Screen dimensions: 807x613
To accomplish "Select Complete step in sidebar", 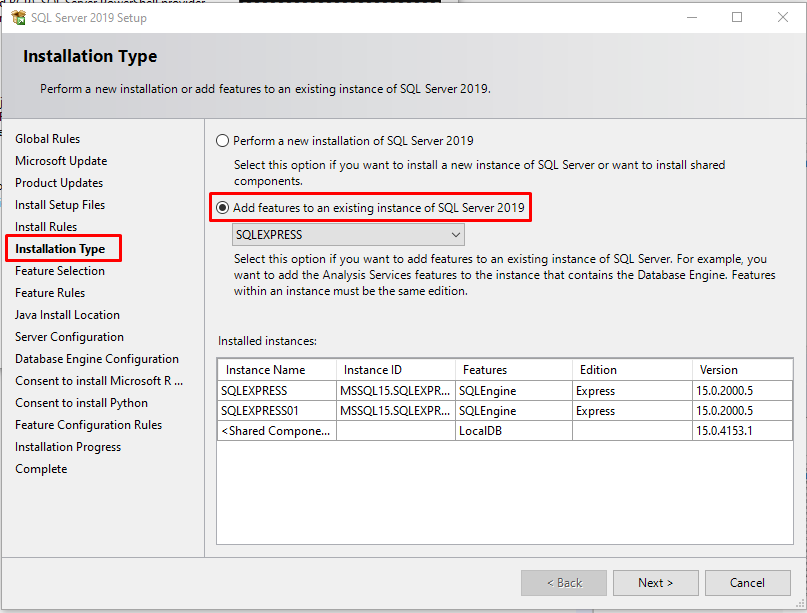I will [x=41, y=469].
